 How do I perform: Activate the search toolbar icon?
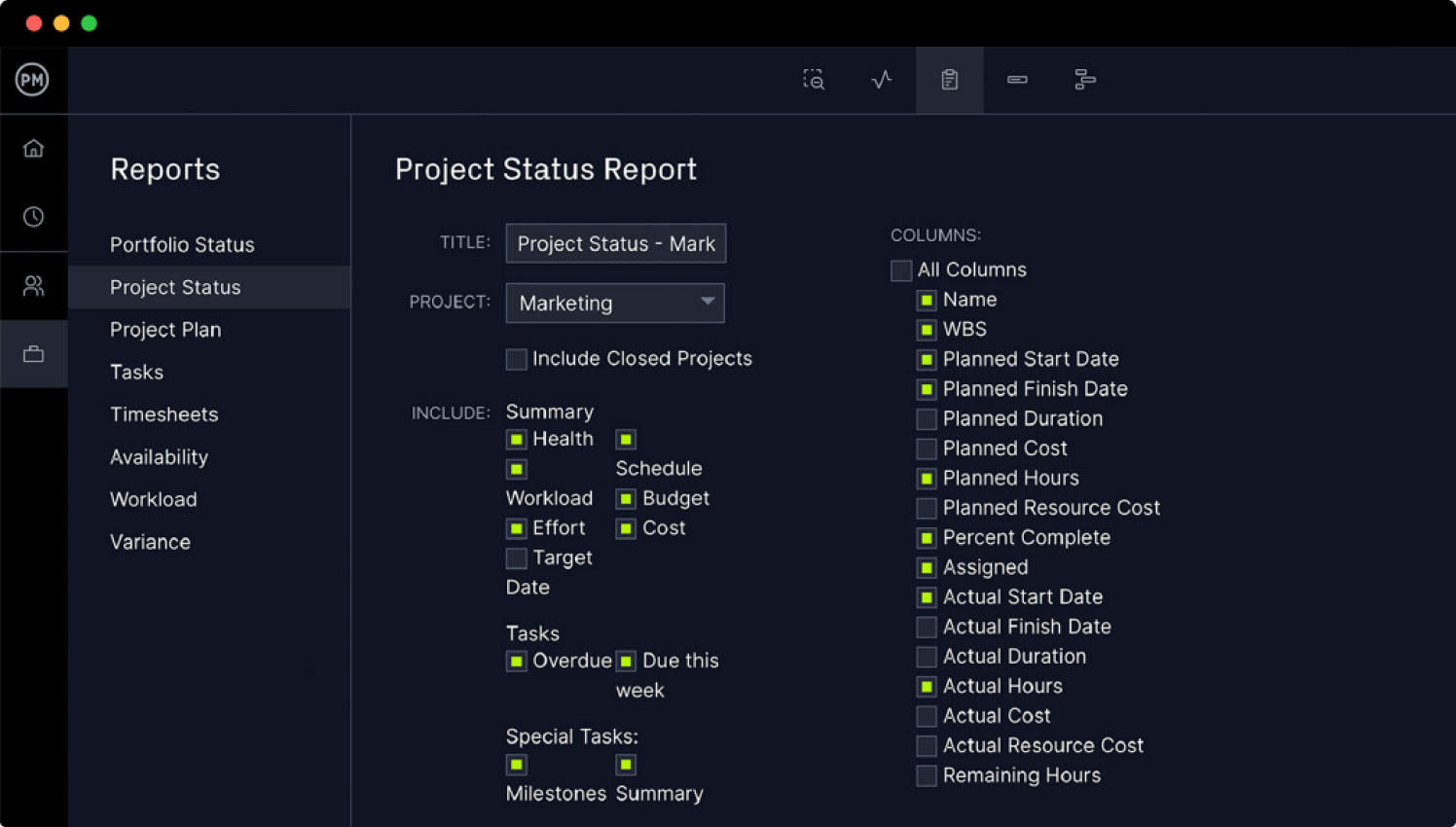click(814, 80)
